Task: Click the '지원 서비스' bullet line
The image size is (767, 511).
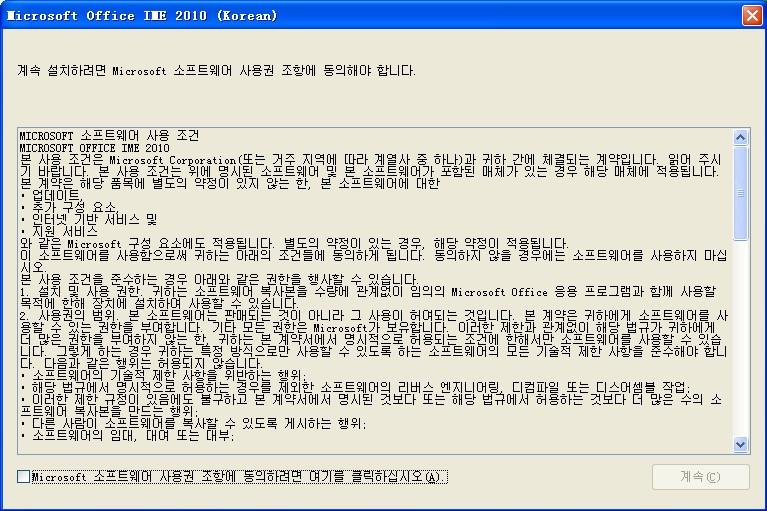Action: 59,231
